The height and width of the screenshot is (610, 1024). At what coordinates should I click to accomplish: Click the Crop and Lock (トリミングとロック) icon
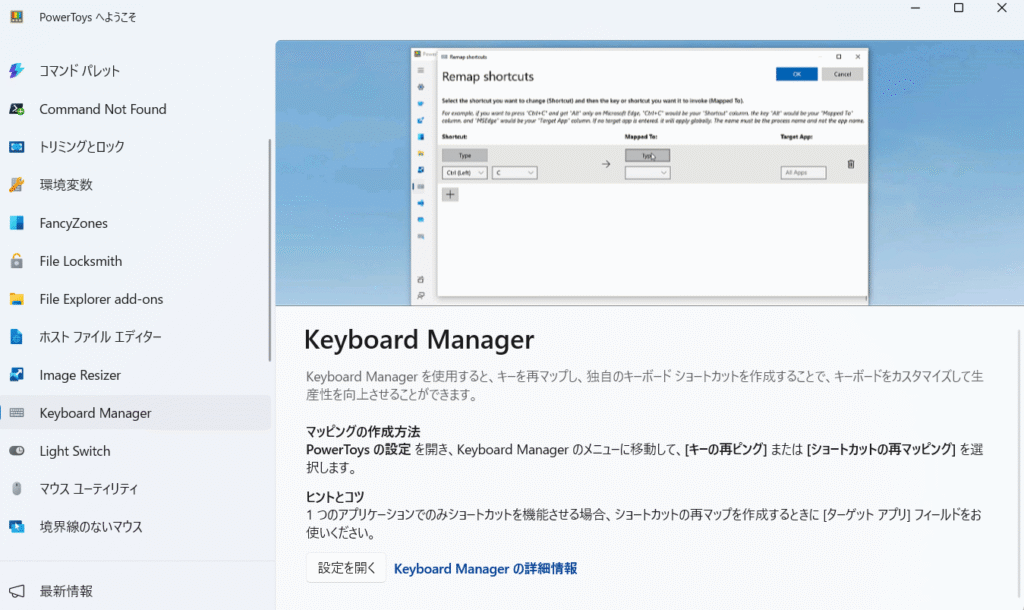17,147
